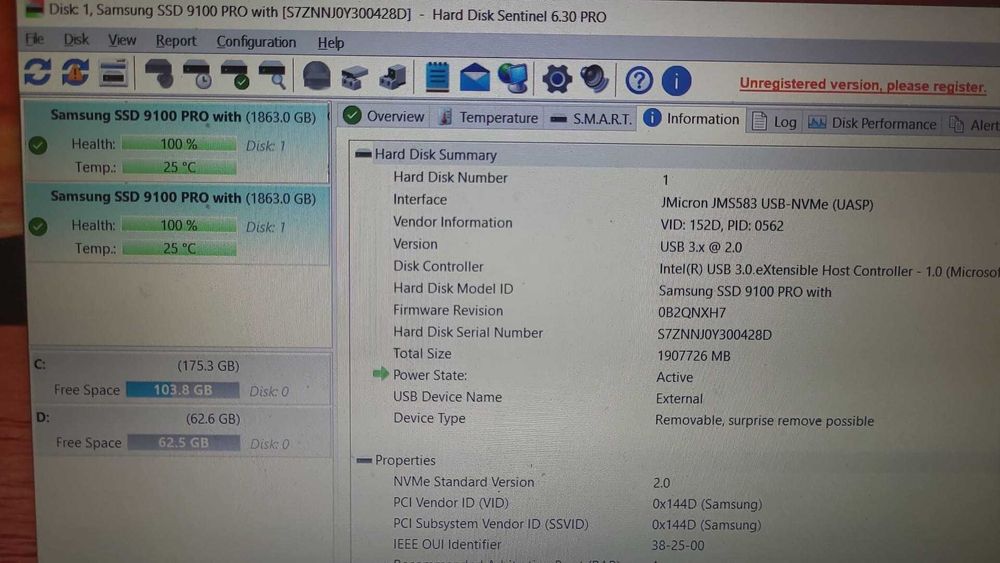Click the 'PCI Subsystem Vendor ID (SSVID)' label
This screenshot has width=1000, height=563.
490,523
